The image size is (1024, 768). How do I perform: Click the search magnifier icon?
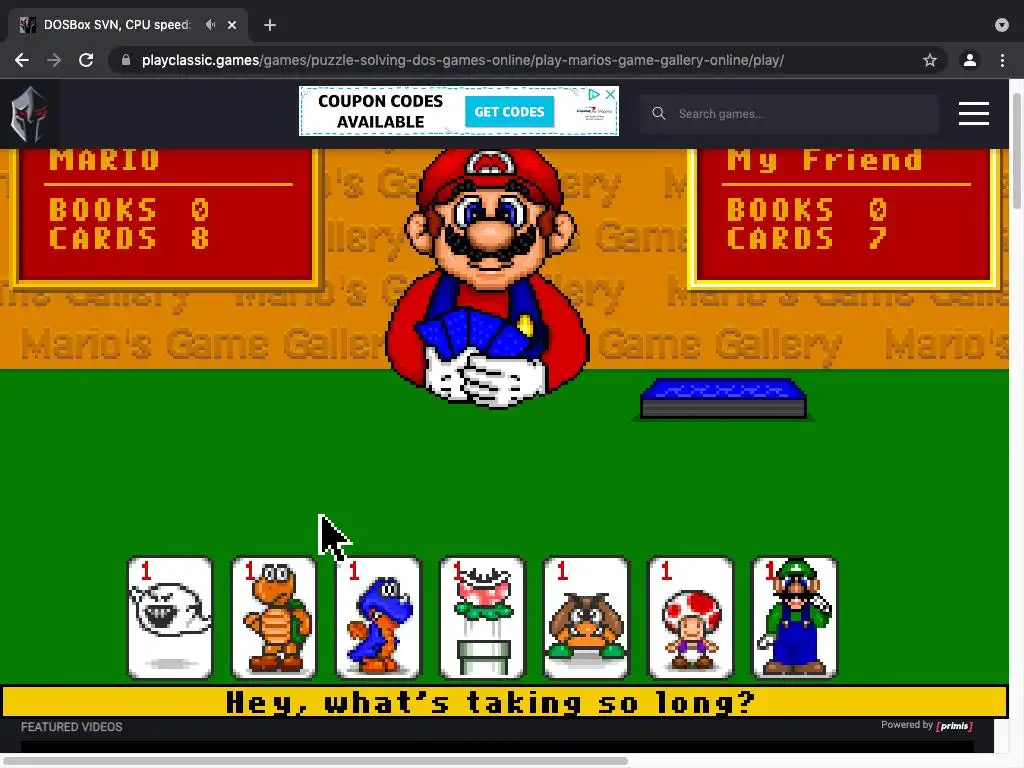coord(659,114)
